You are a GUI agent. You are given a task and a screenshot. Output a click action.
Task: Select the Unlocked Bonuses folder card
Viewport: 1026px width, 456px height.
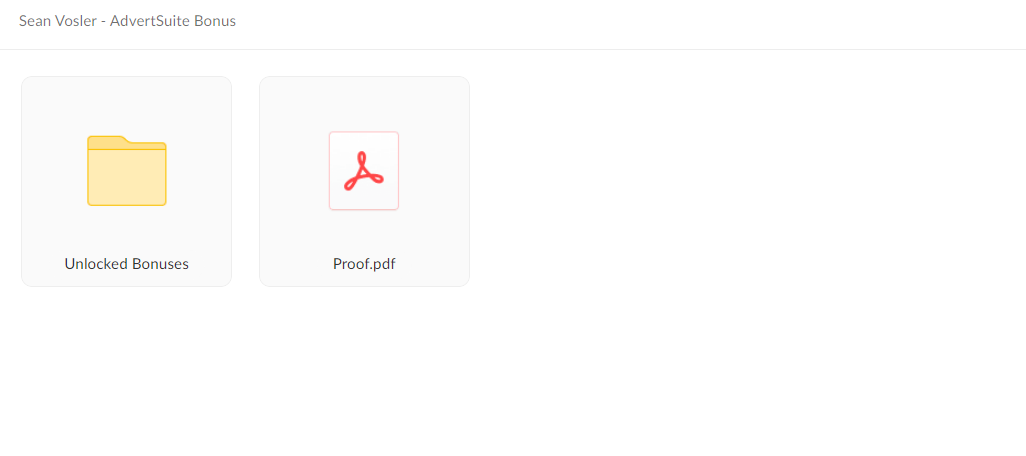(126, 181)
